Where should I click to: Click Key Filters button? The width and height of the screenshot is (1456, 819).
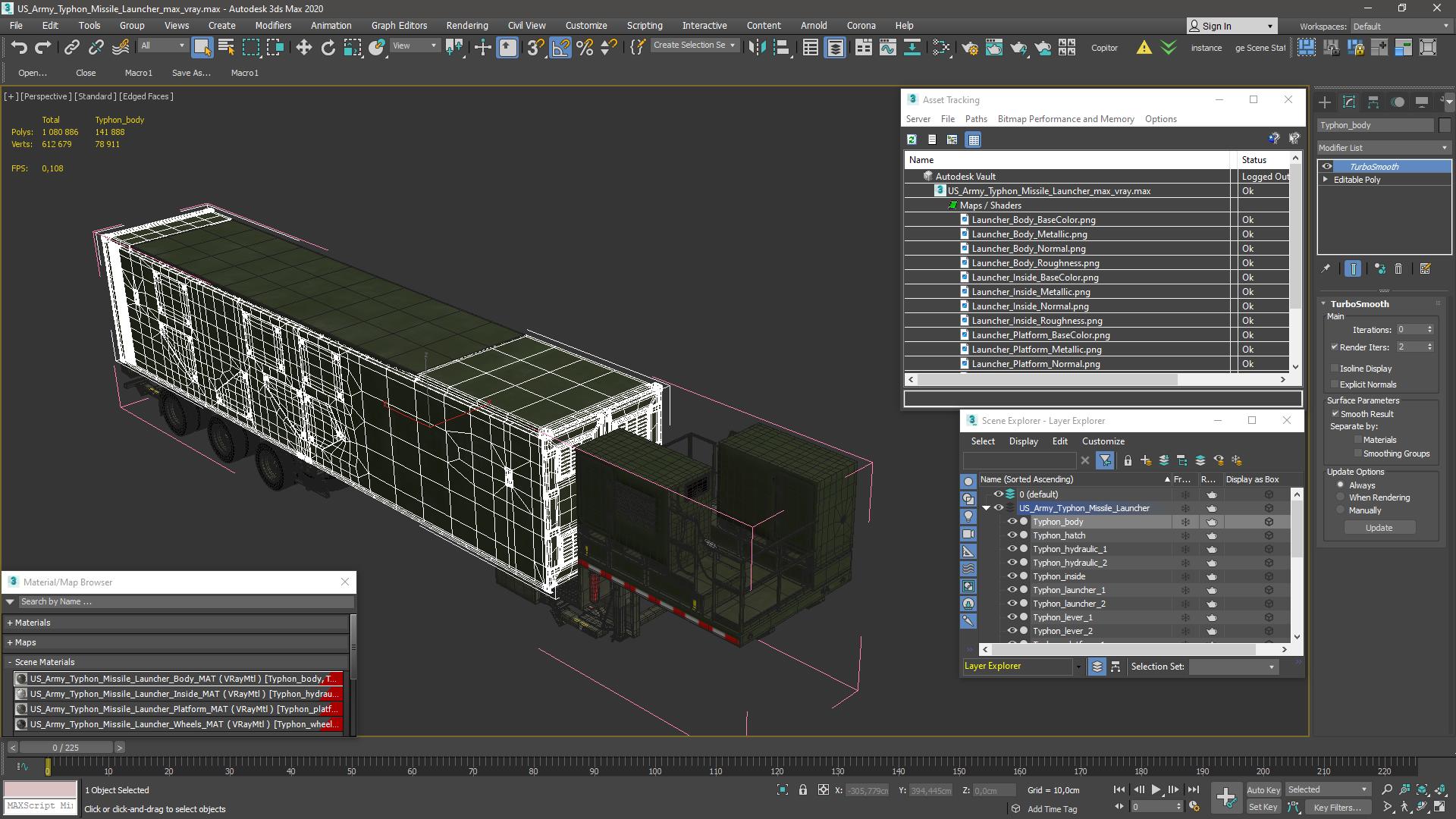point(1338,808)
